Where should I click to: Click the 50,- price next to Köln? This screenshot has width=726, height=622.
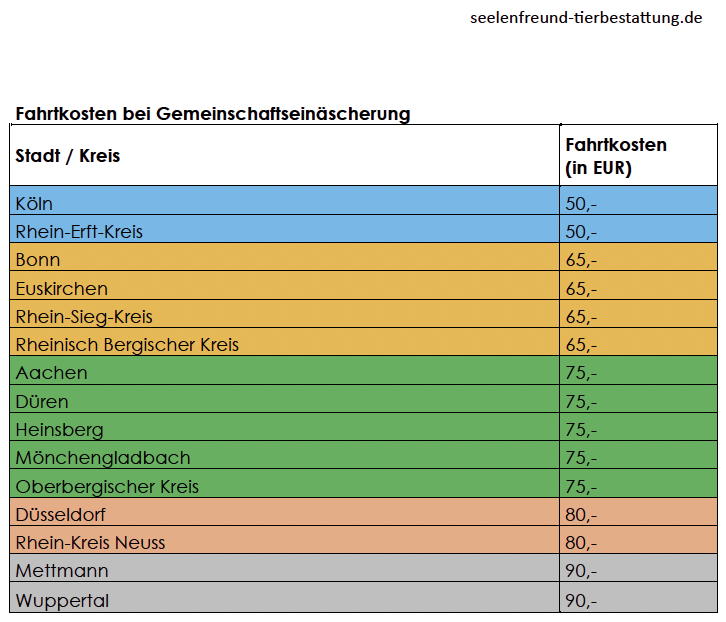pos(581,203)
